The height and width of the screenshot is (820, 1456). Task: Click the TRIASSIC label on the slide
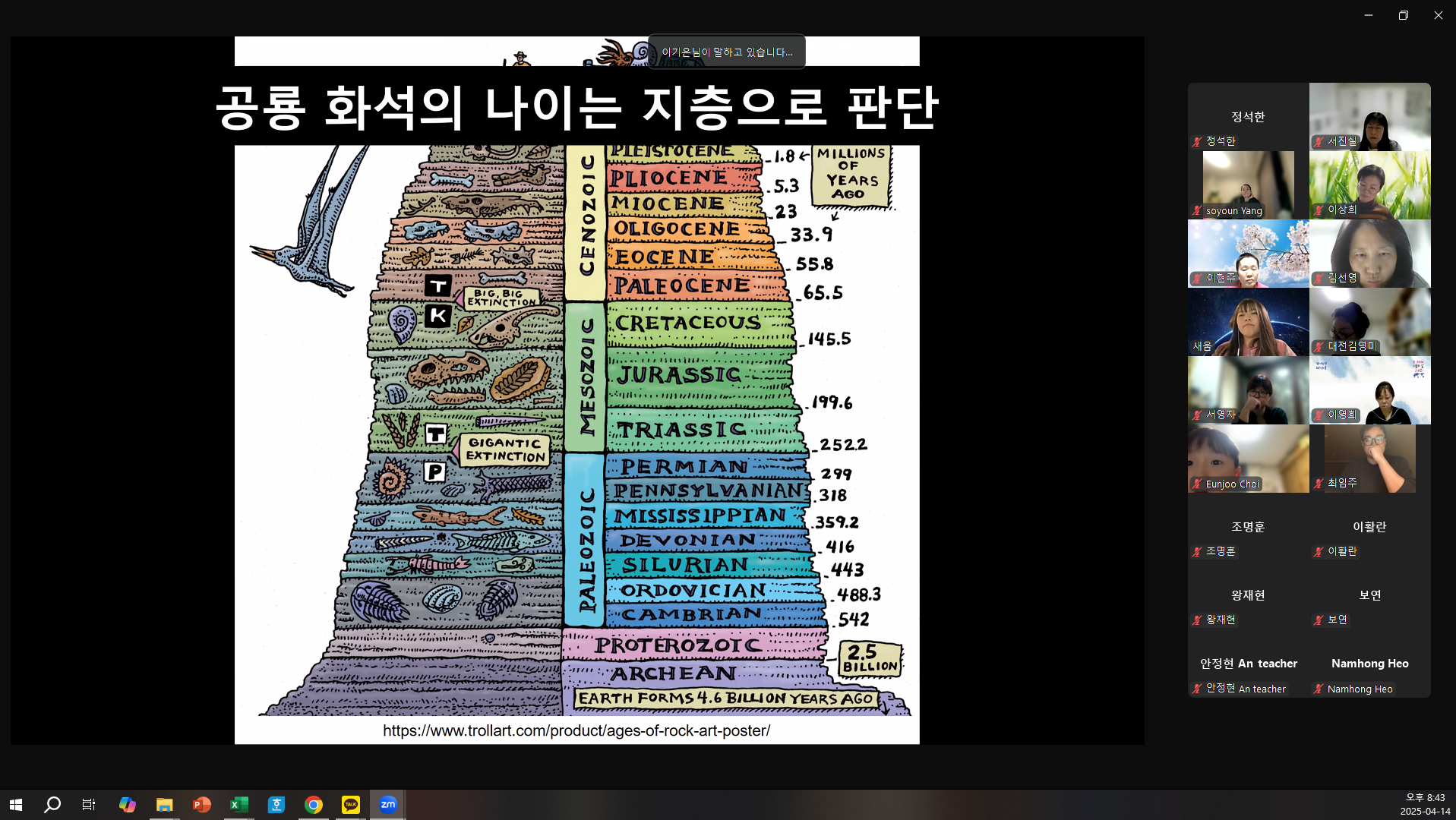pyautogui.click(x=681, y=430)
